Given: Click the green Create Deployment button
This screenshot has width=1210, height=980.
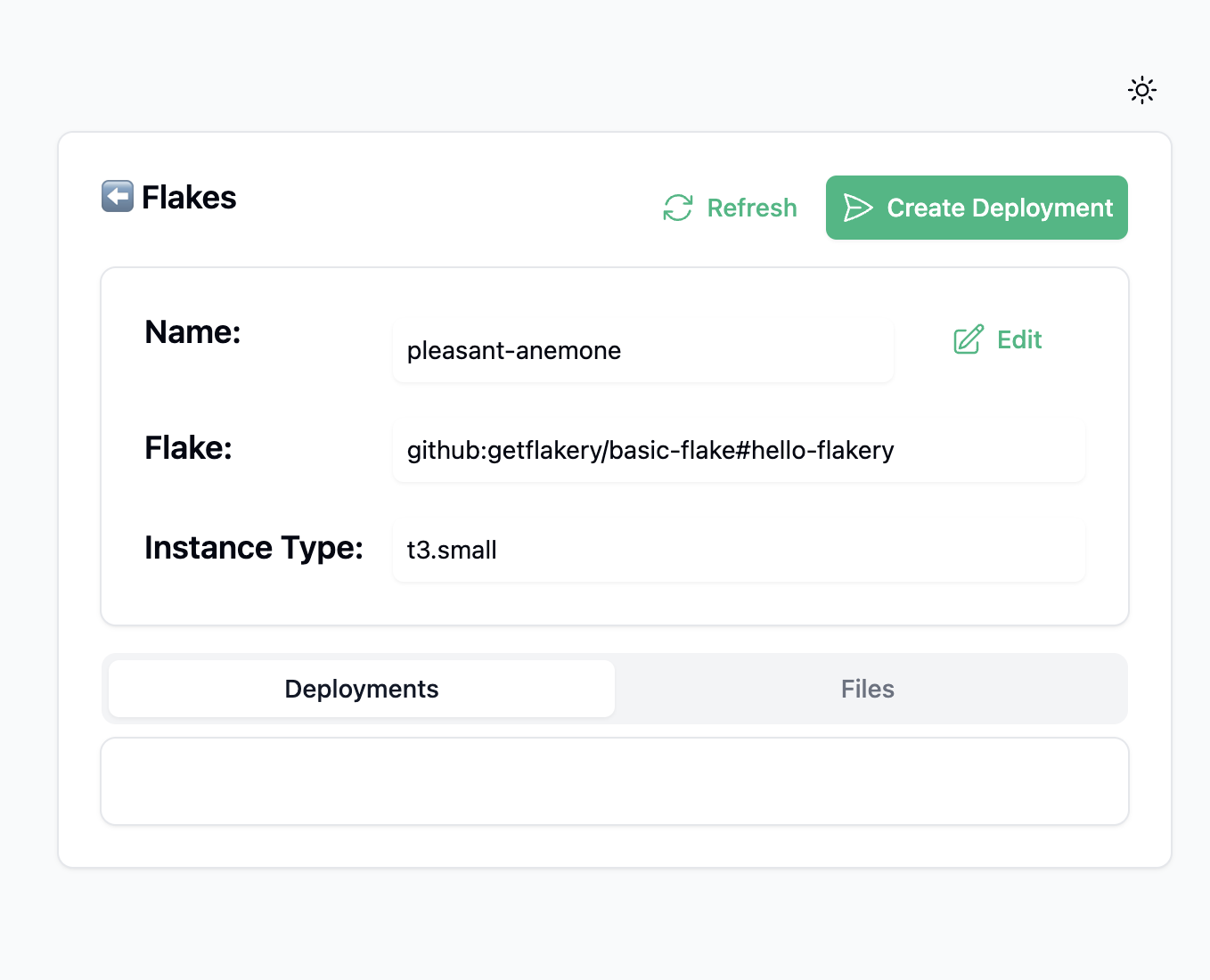Looking at the screenshot, I should coord(976,208).
